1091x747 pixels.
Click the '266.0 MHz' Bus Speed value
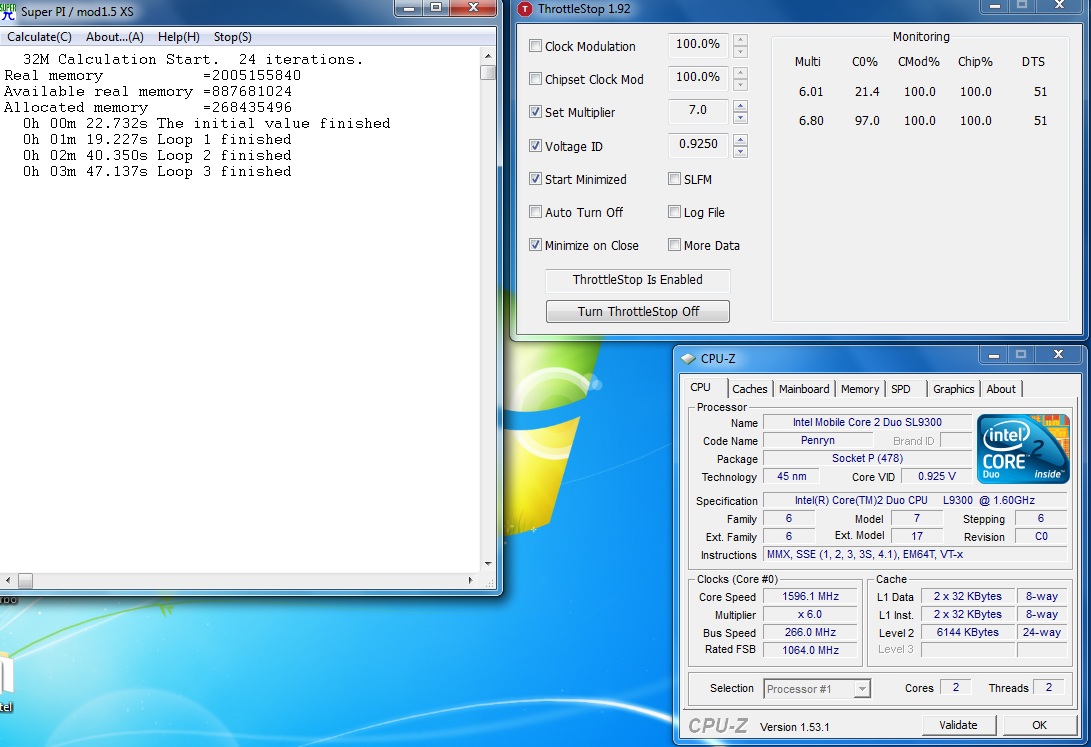pos(810,632)
